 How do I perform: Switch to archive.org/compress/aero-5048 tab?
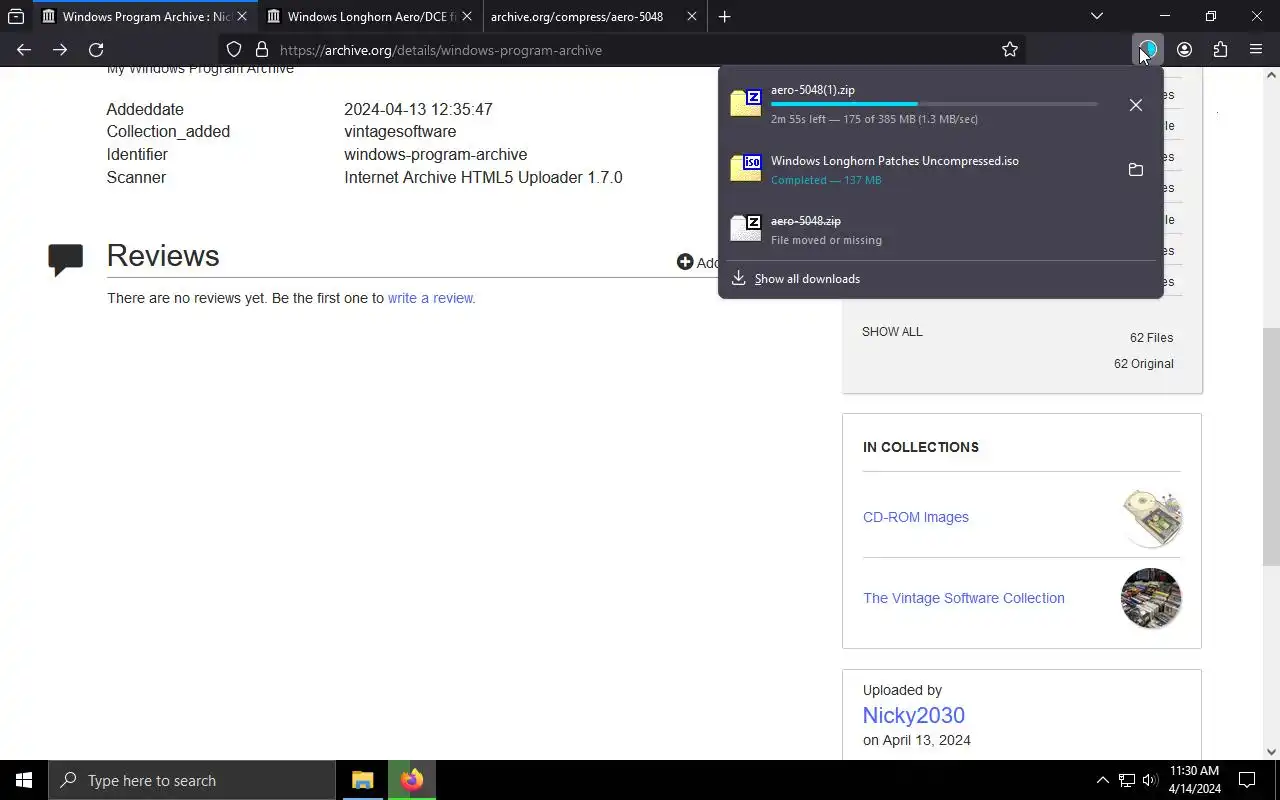[x=594, y=16]
